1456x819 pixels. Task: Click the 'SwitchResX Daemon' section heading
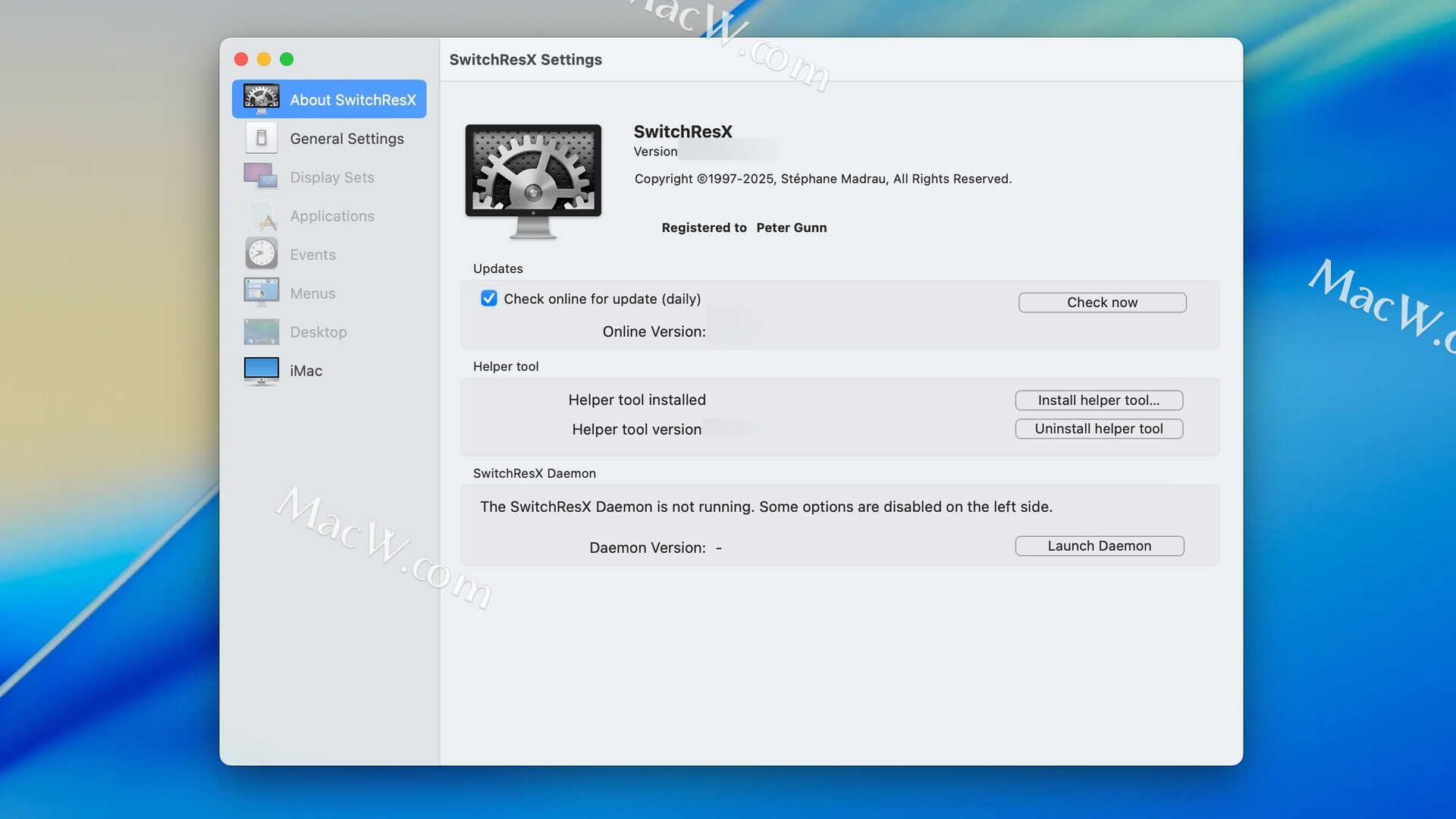click(x=535, y=473)
